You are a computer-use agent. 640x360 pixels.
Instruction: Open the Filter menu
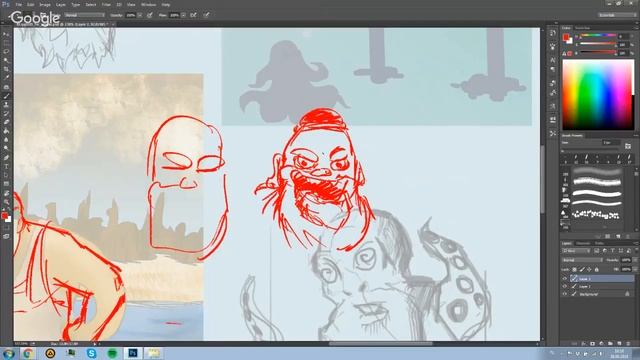106,4
